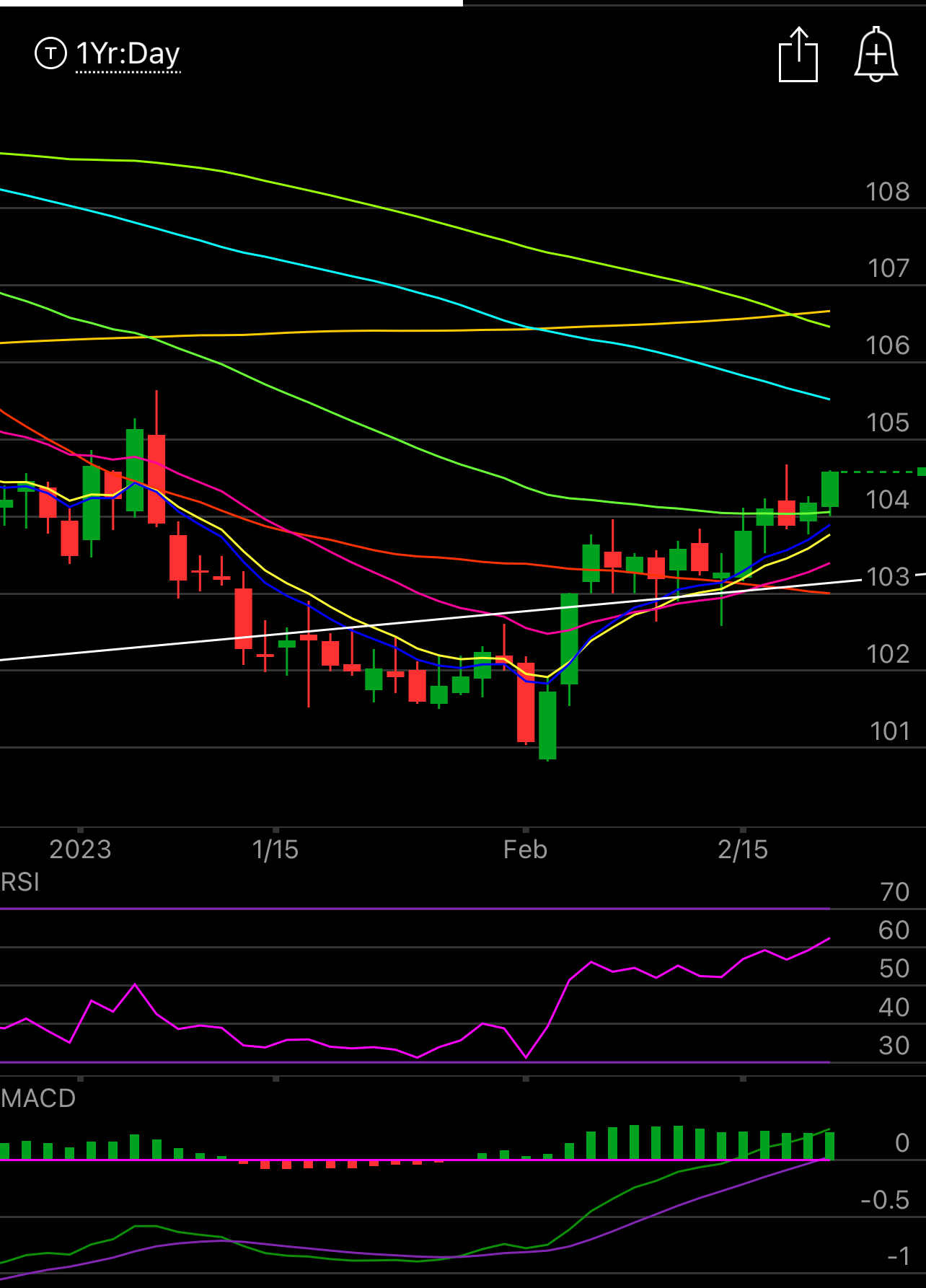Tap the 104 price axis label

(888, 499)
